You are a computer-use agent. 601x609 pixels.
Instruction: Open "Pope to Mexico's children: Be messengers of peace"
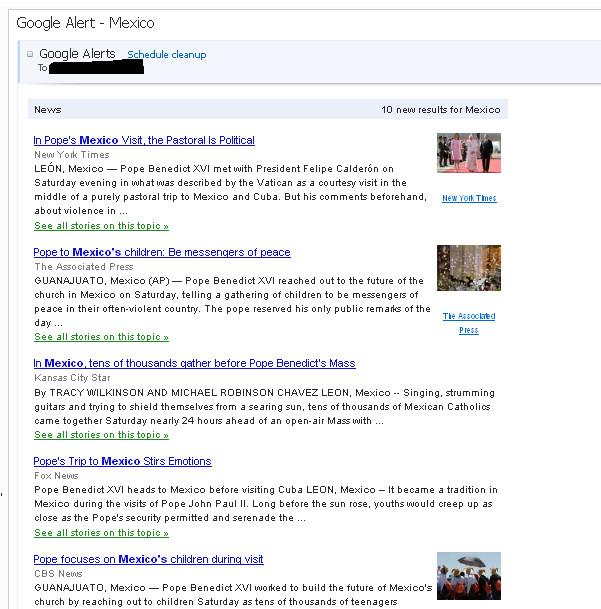click(x=162, y=252)
